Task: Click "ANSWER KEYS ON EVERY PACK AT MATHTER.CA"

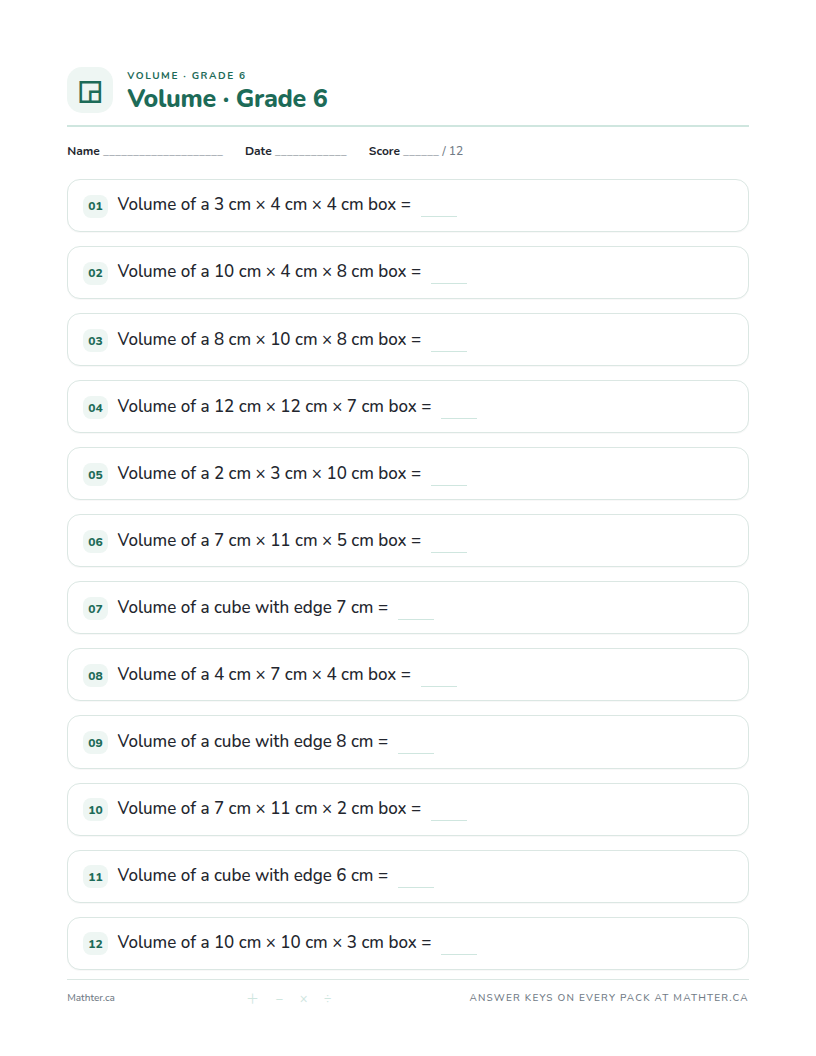Action: (609, 997)
